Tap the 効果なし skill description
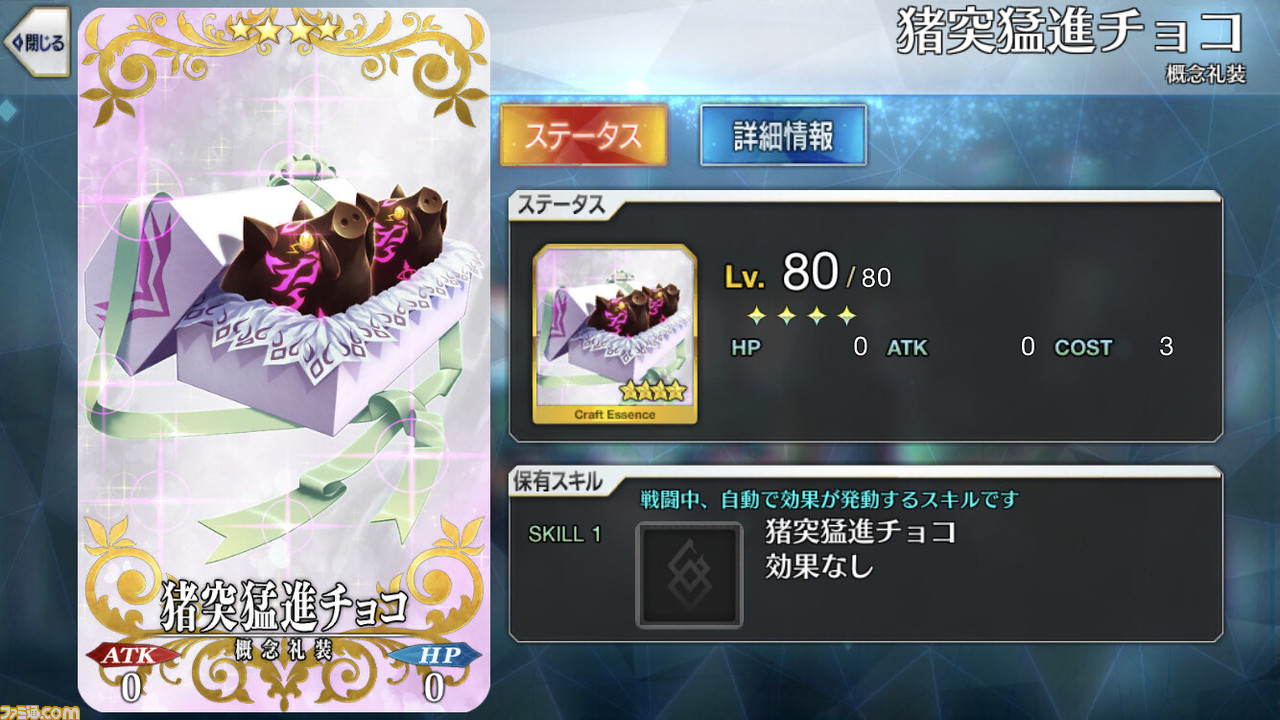Screen dimensions: 1280x720 coord(819,567)
